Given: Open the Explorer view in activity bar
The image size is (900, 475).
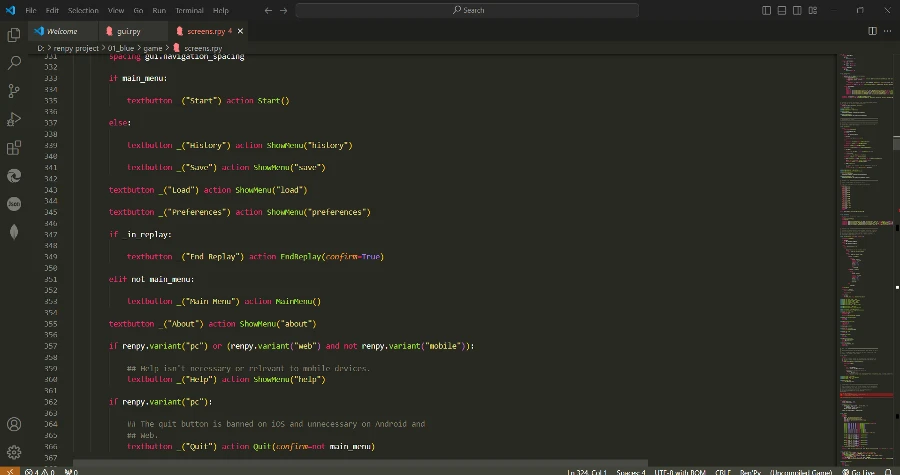Looking at the screenshot, I should point(14,34).
